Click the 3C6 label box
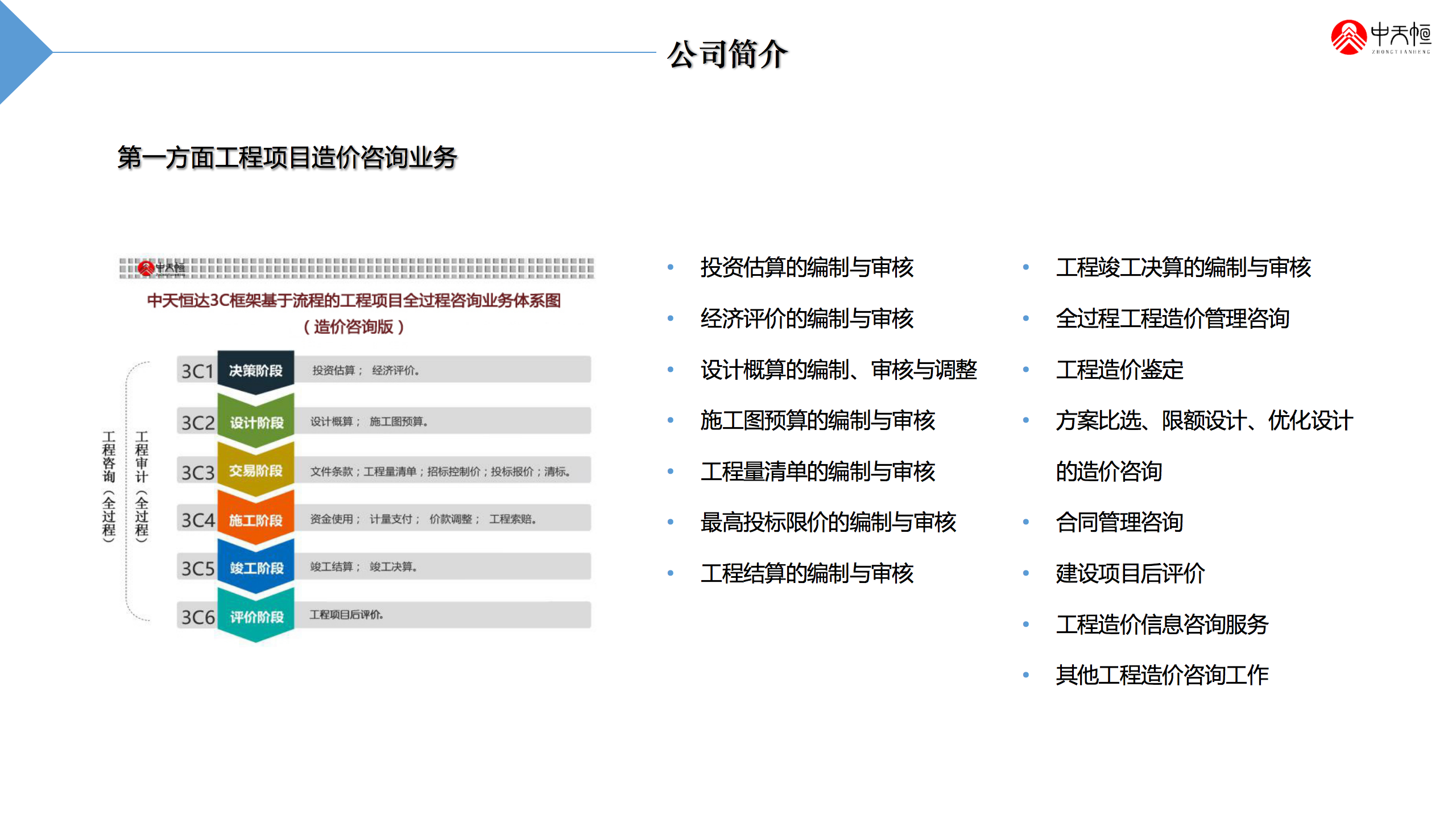Image resolution: width=1456 pixels, height=819 pixels. coord(197,617)
